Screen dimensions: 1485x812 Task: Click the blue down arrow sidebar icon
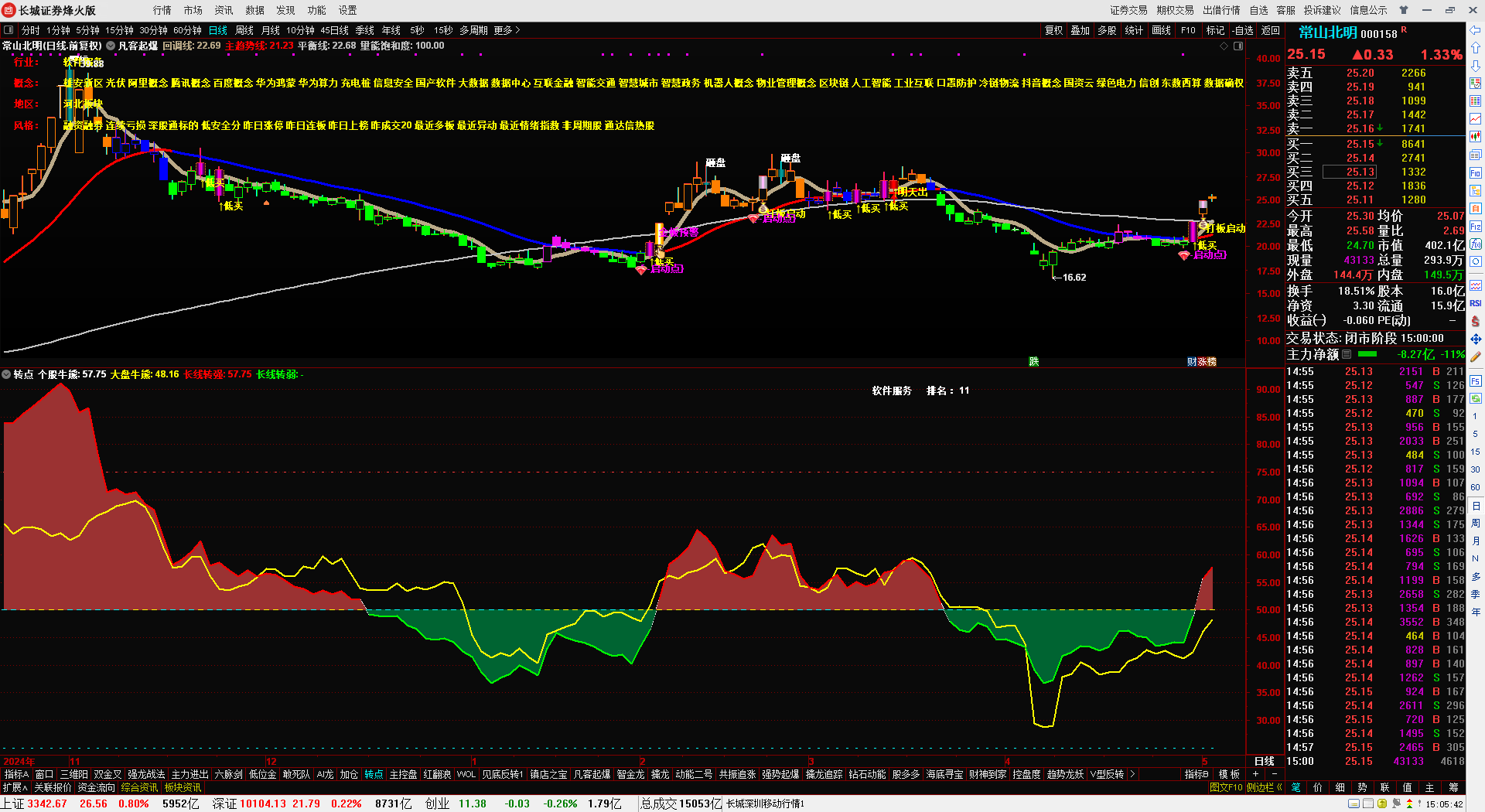tap(1476, 66)
